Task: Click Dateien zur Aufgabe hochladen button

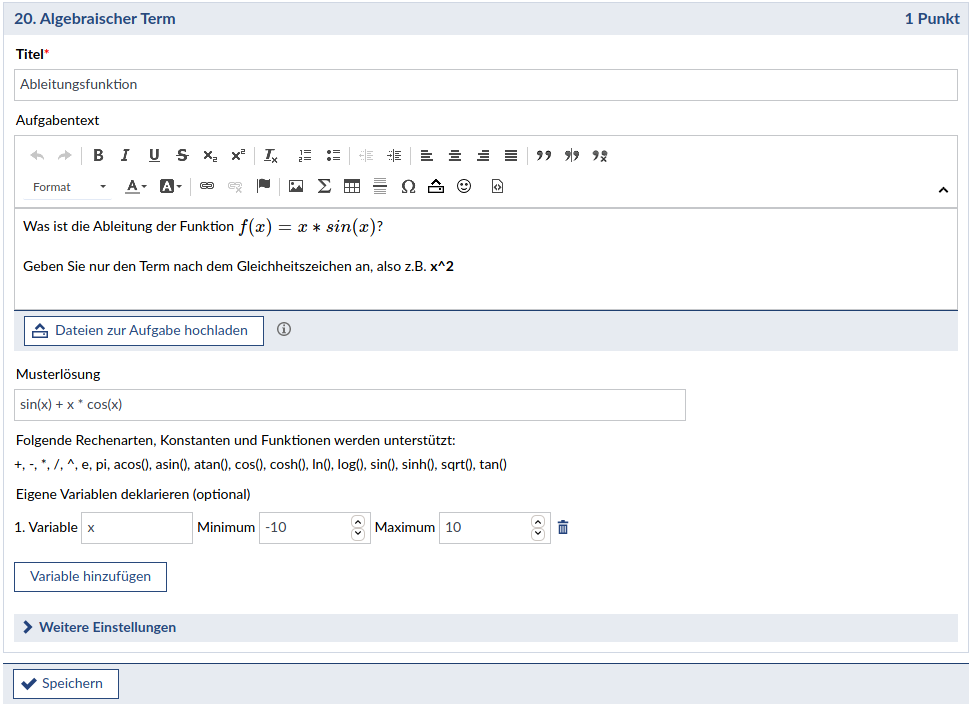Action: [143, 331]
